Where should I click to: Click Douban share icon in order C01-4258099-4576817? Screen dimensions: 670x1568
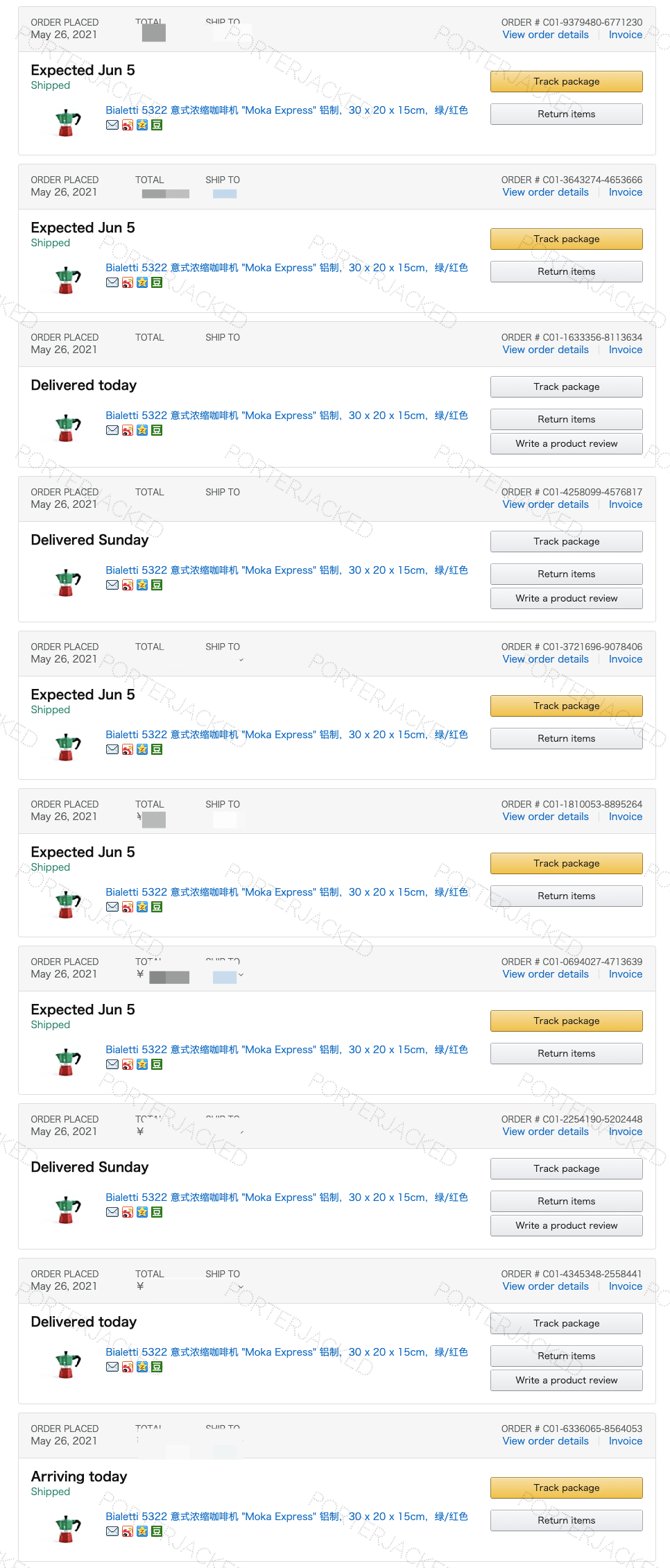coord(157,585)
